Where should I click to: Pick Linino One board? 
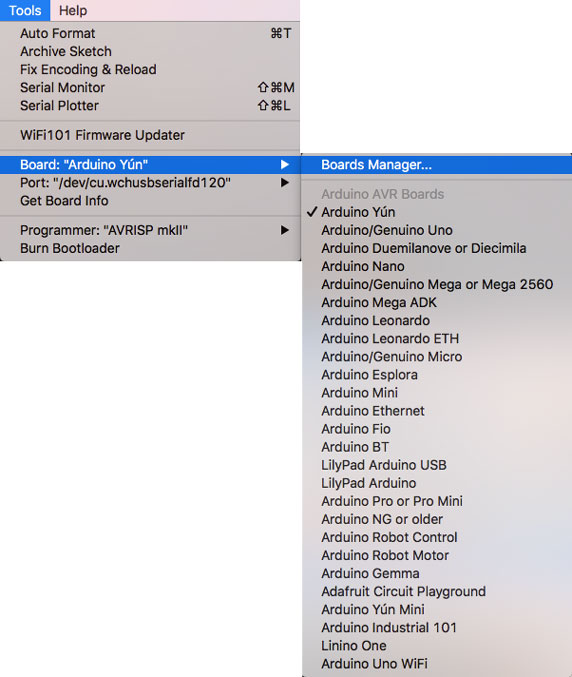point(436,646)
